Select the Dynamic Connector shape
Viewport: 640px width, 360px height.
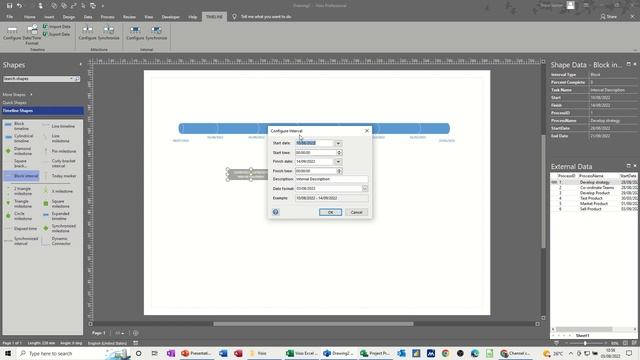click(60, 241)
